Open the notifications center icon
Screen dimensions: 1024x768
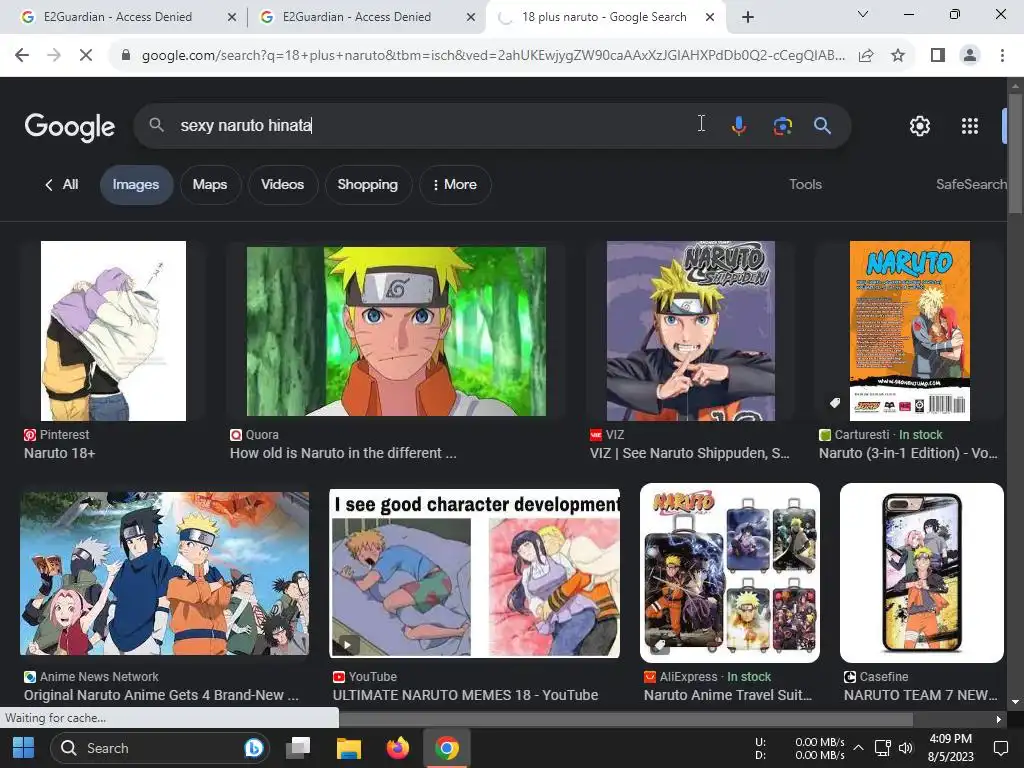(x=1000, y=748)
